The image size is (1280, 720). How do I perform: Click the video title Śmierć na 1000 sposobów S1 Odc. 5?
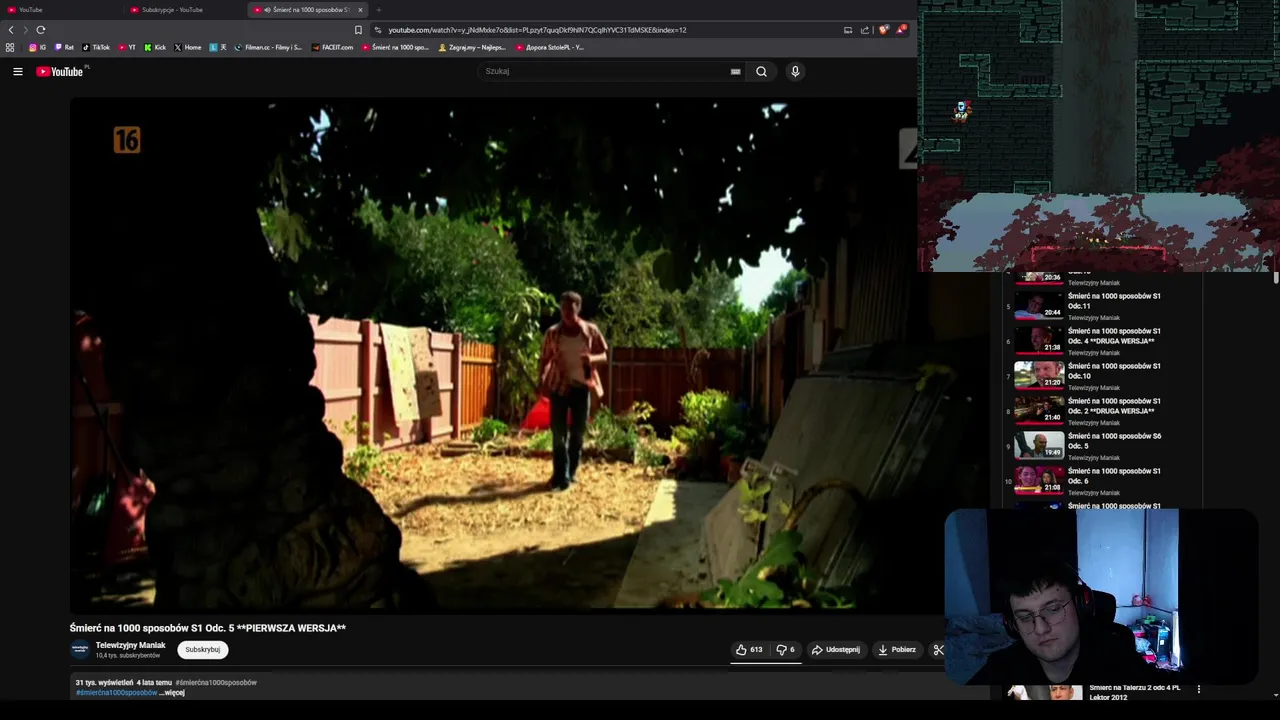[x=208, y=628]
